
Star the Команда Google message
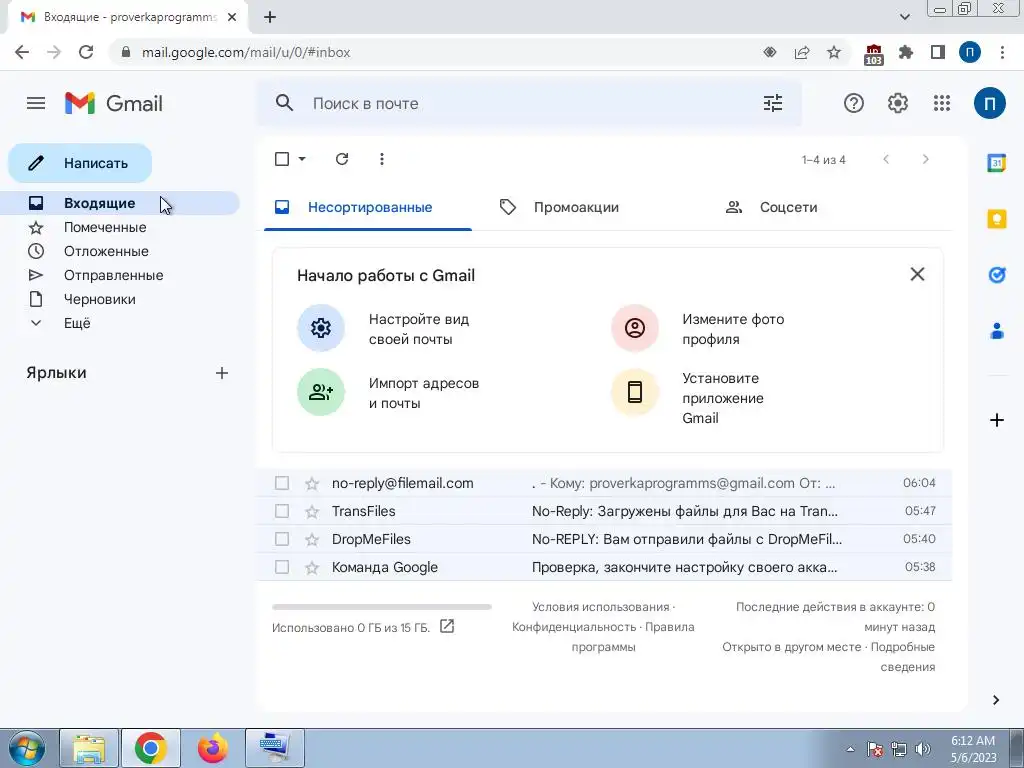point(312,568)
